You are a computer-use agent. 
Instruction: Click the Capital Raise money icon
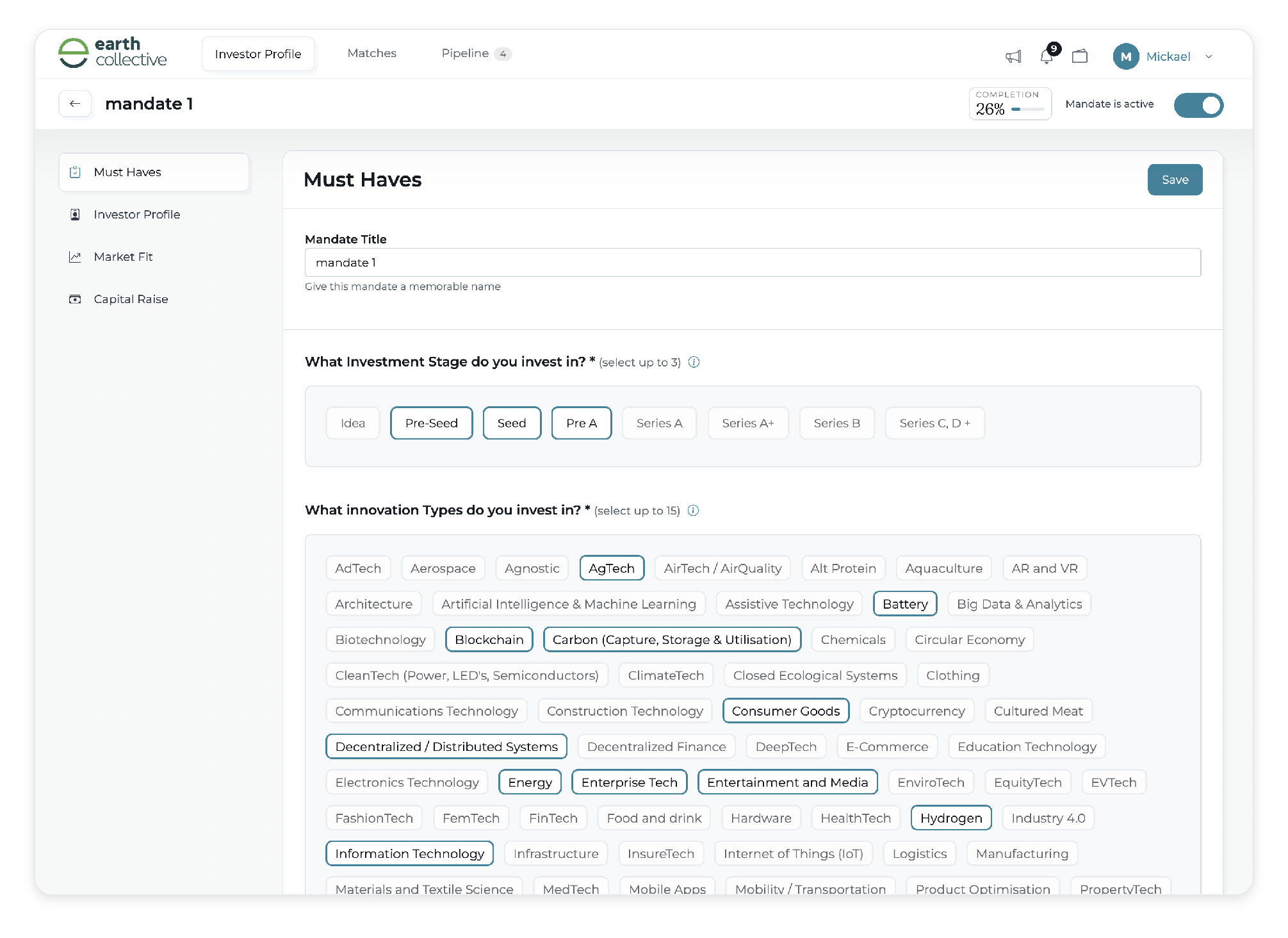pyautogui.click(x=75, y=299)
